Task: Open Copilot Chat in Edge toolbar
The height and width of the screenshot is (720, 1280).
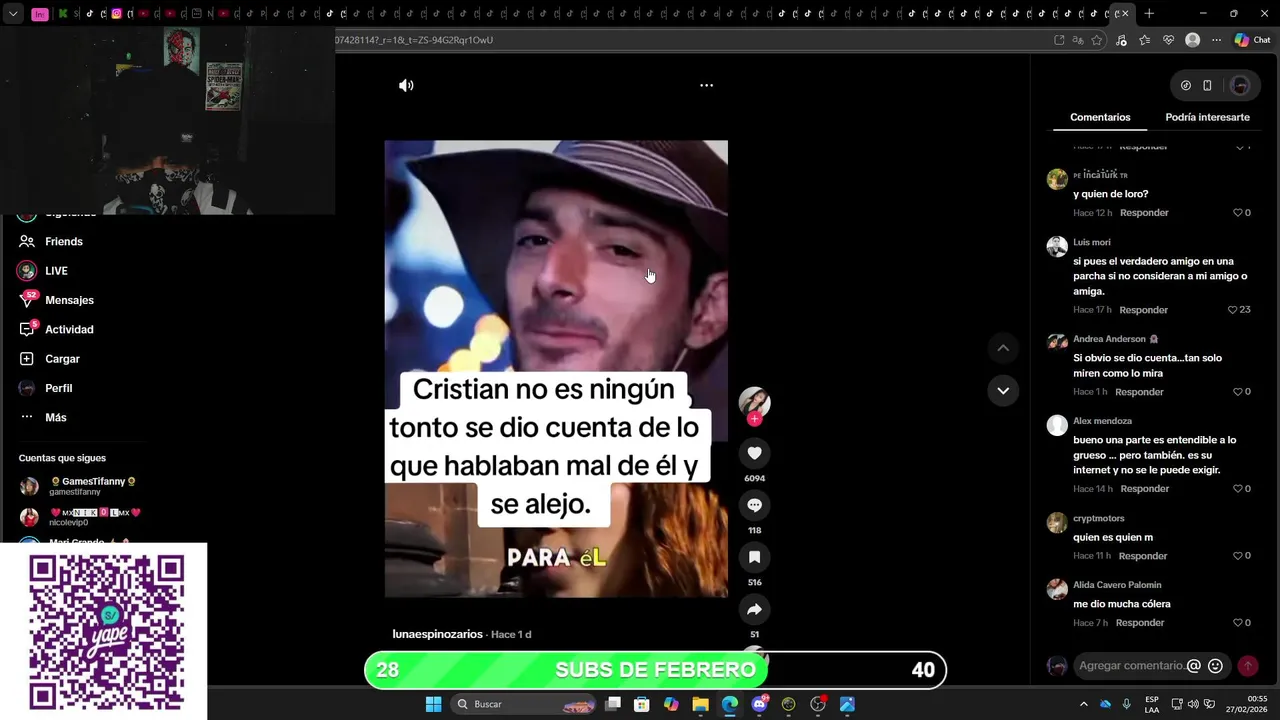Action: coord(1252,40)
